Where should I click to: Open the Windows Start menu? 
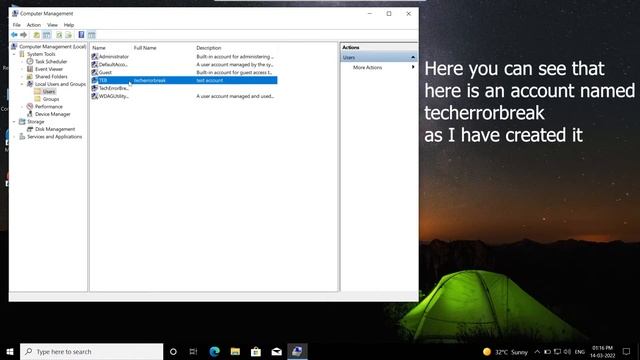10,351
